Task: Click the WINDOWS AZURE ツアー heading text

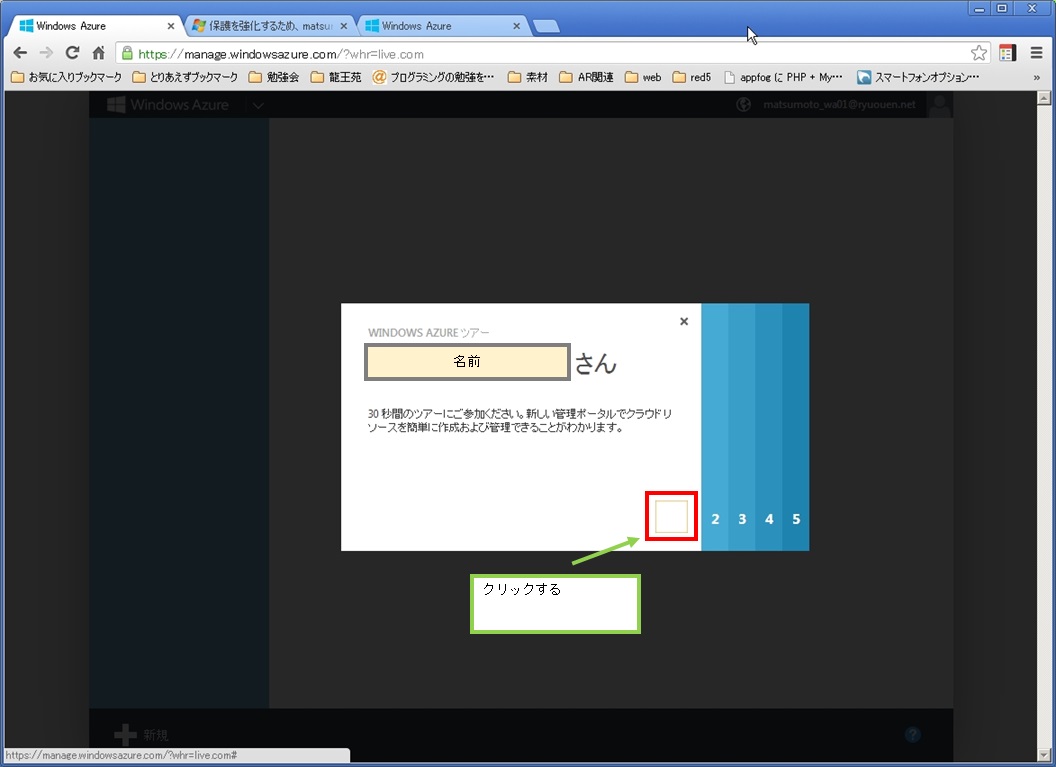Action: (428, 333)
